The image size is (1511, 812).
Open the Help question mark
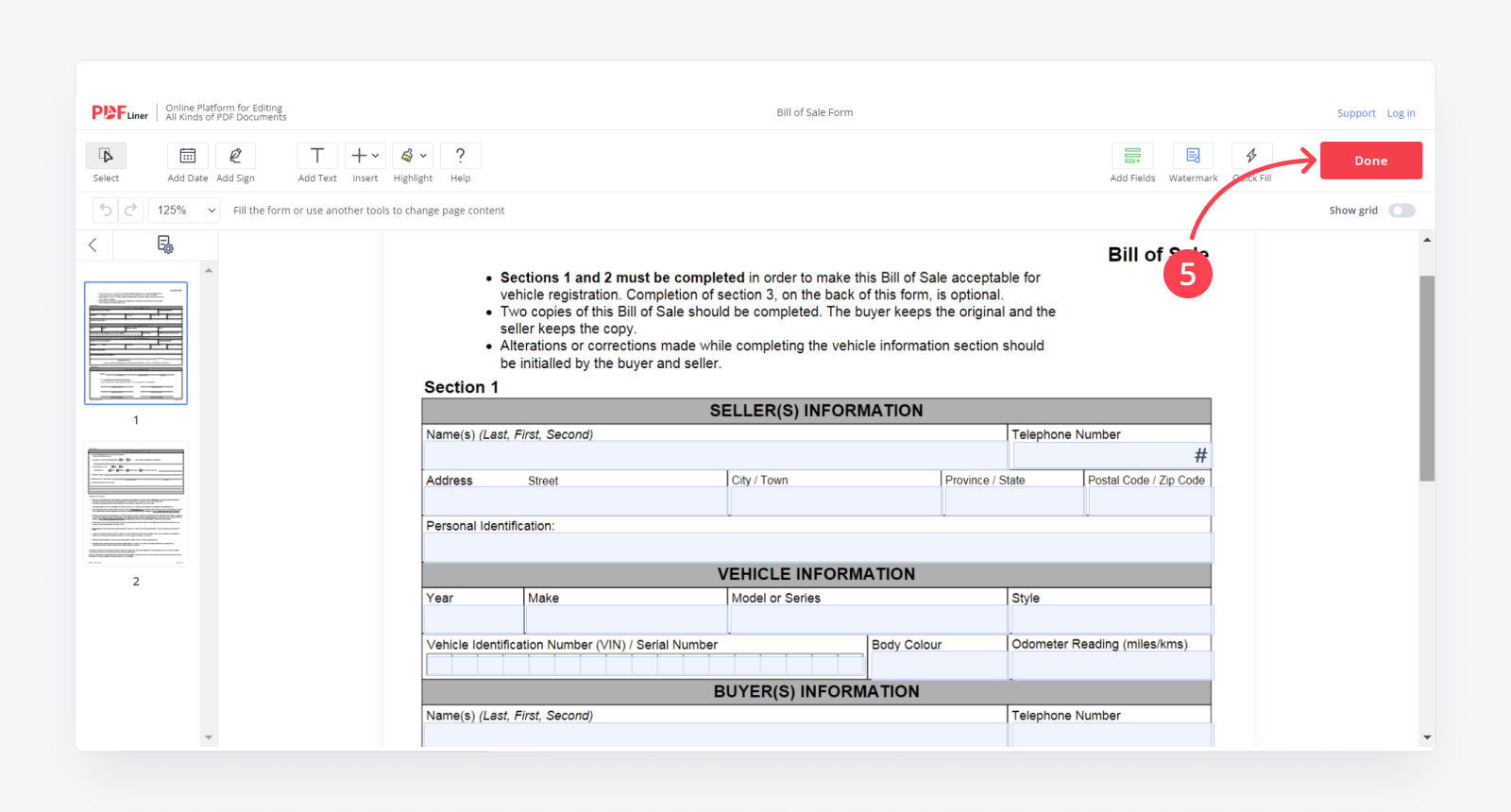pos(460,156)
